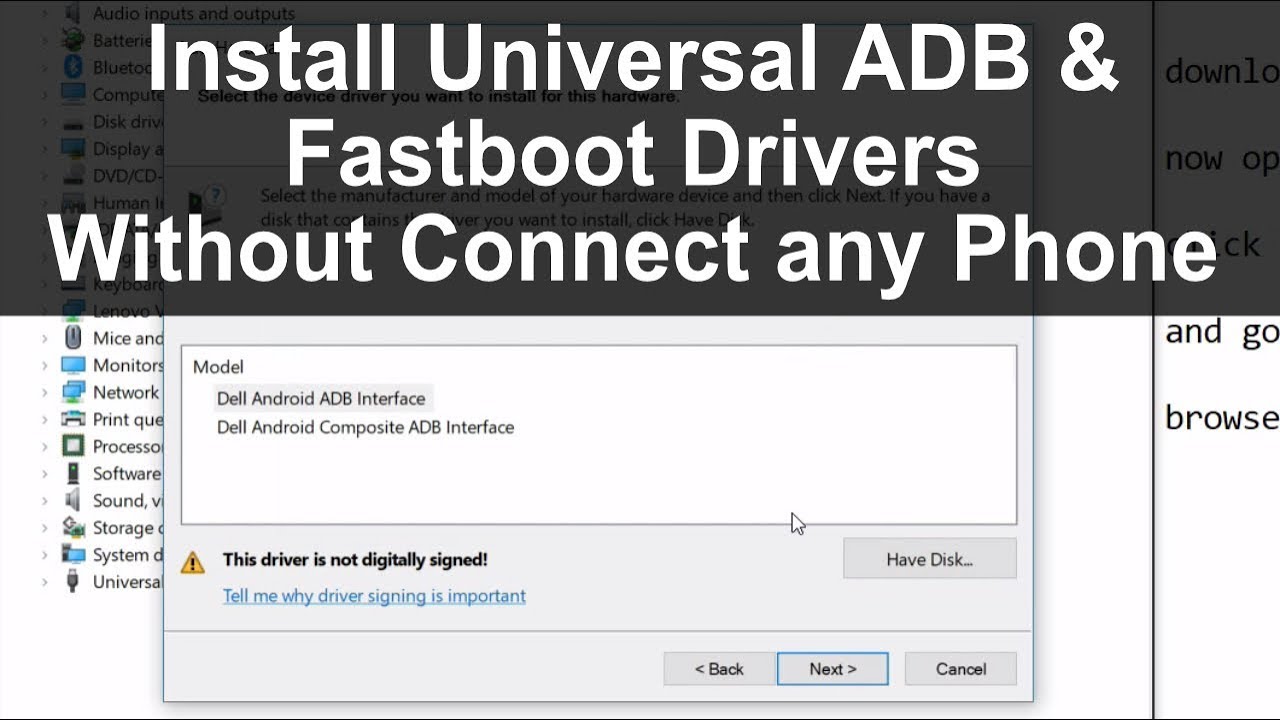
Task: Click the System devices icon in Device Manager
Action: 73,554
